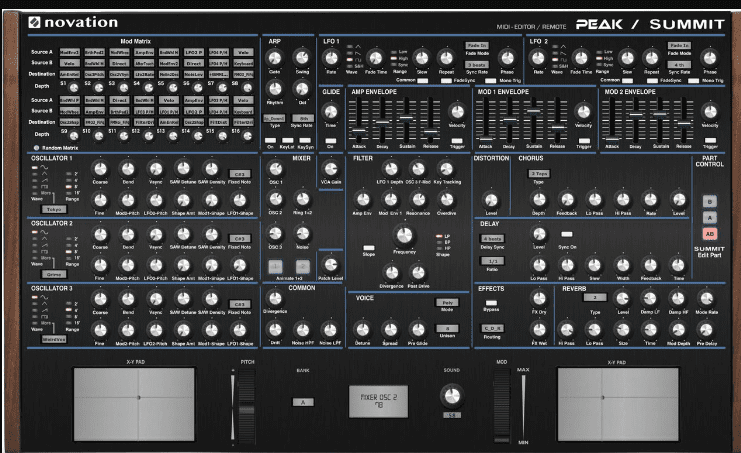Toggle the Effects Bypass switch
This screenshot has height=453, width=741.
coord(491,303)
